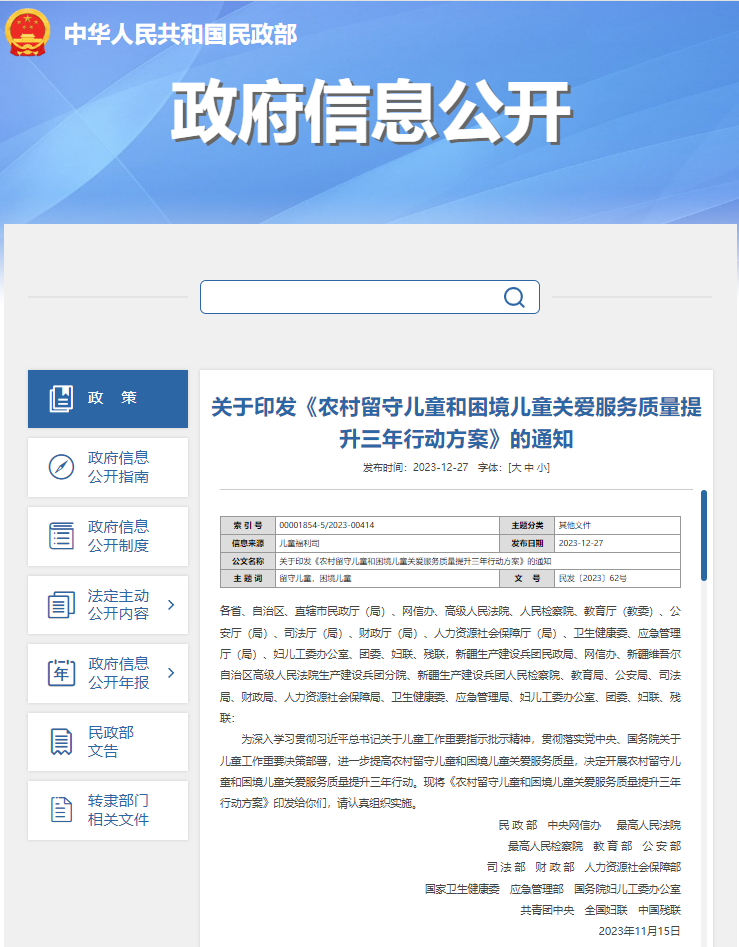Set font size to 小
The height and width of the screenshot is (947, 739).
pyautogui.click(x=540, y=467)
